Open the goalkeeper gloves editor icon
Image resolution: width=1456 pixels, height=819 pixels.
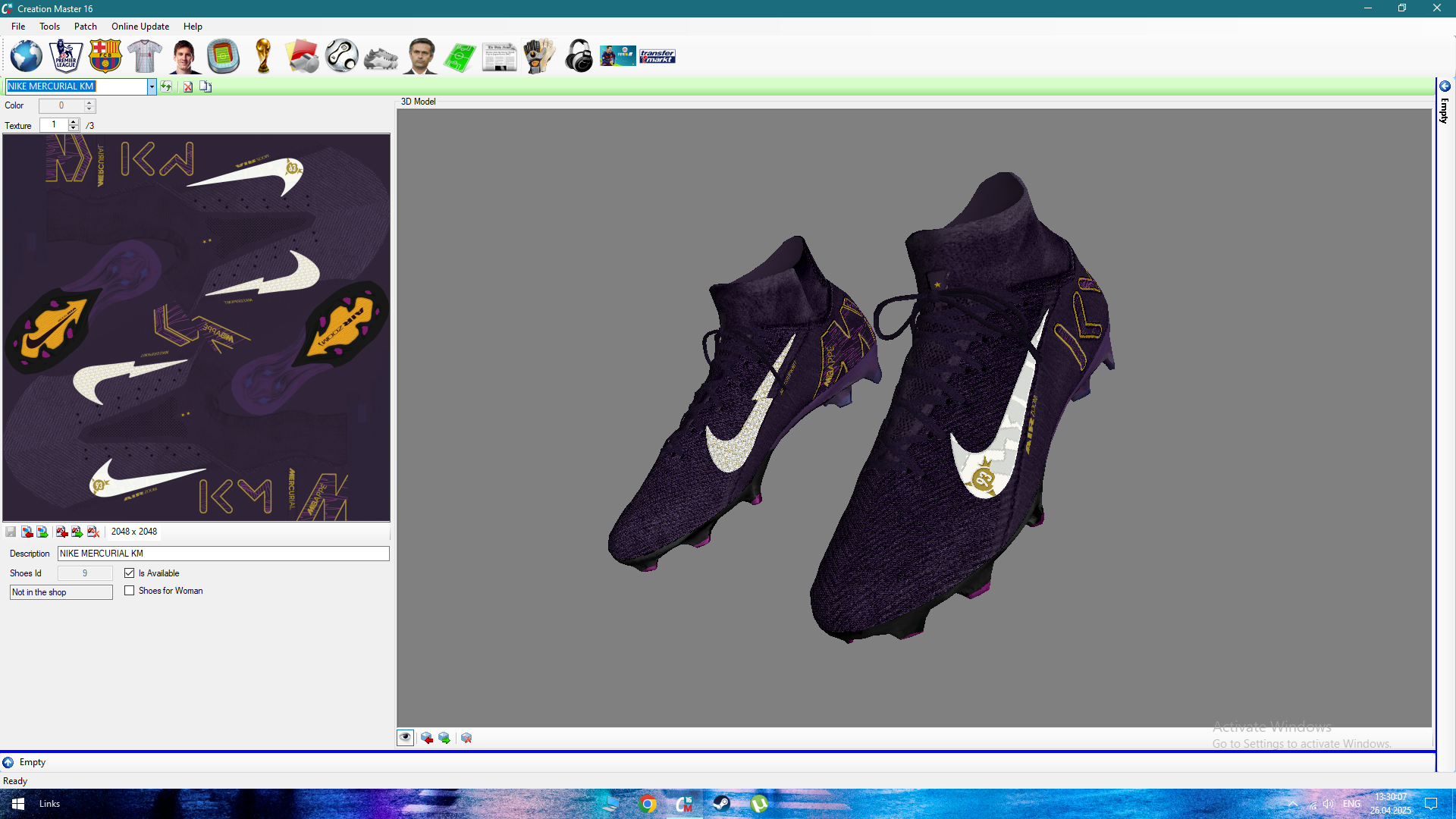coord(538,56)
